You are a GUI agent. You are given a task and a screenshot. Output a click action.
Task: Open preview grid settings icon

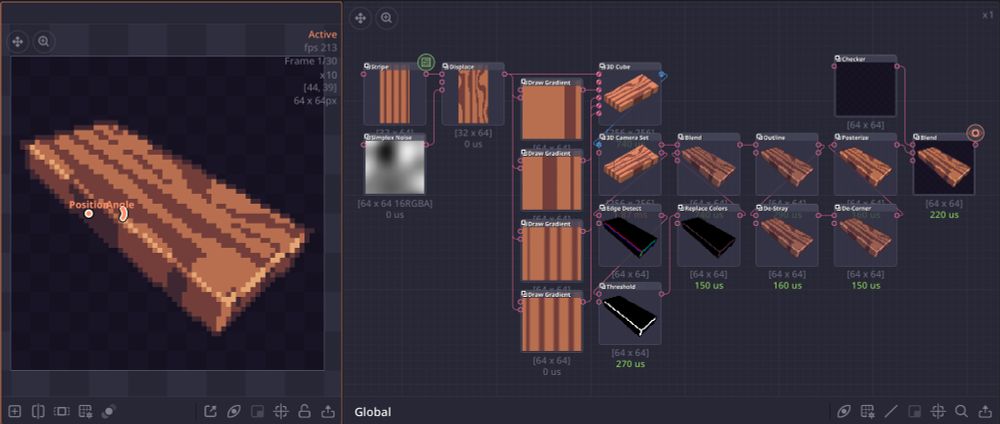tap(85, 411)
